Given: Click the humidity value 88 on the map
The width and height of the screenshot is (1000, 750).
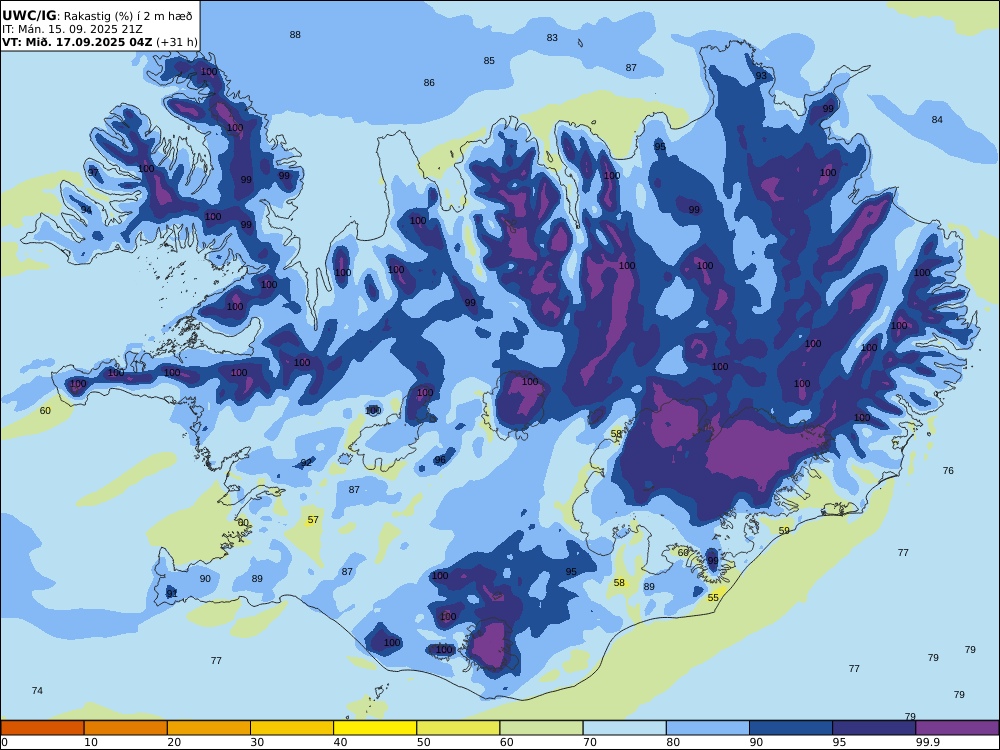Looking at the screenshot, I should pyautogui.click(x=295, y=35).
